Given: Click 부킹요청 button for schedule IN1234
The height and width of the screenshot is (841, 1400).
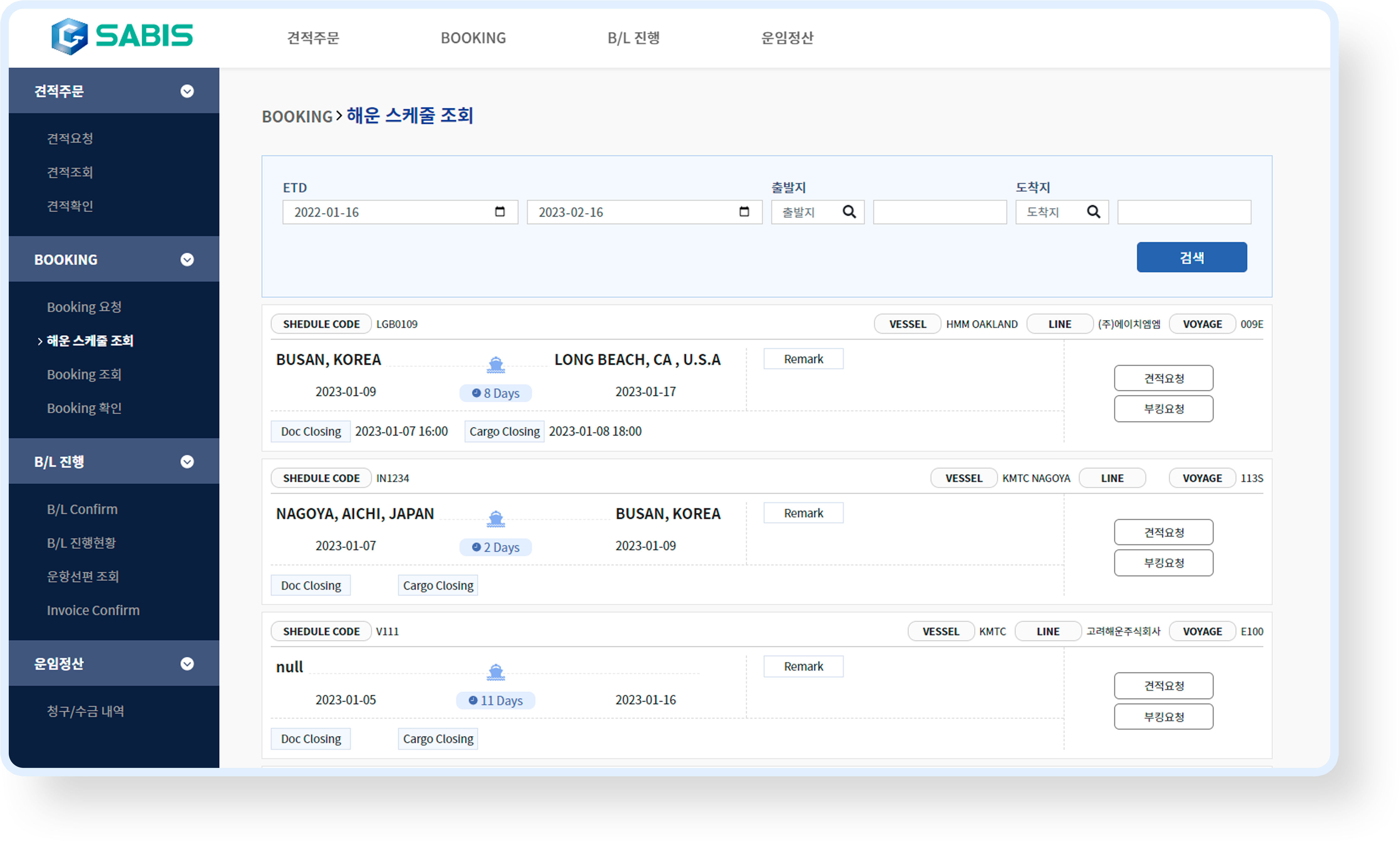Looking at the screenshot, I should click(x=1163, y=563).
